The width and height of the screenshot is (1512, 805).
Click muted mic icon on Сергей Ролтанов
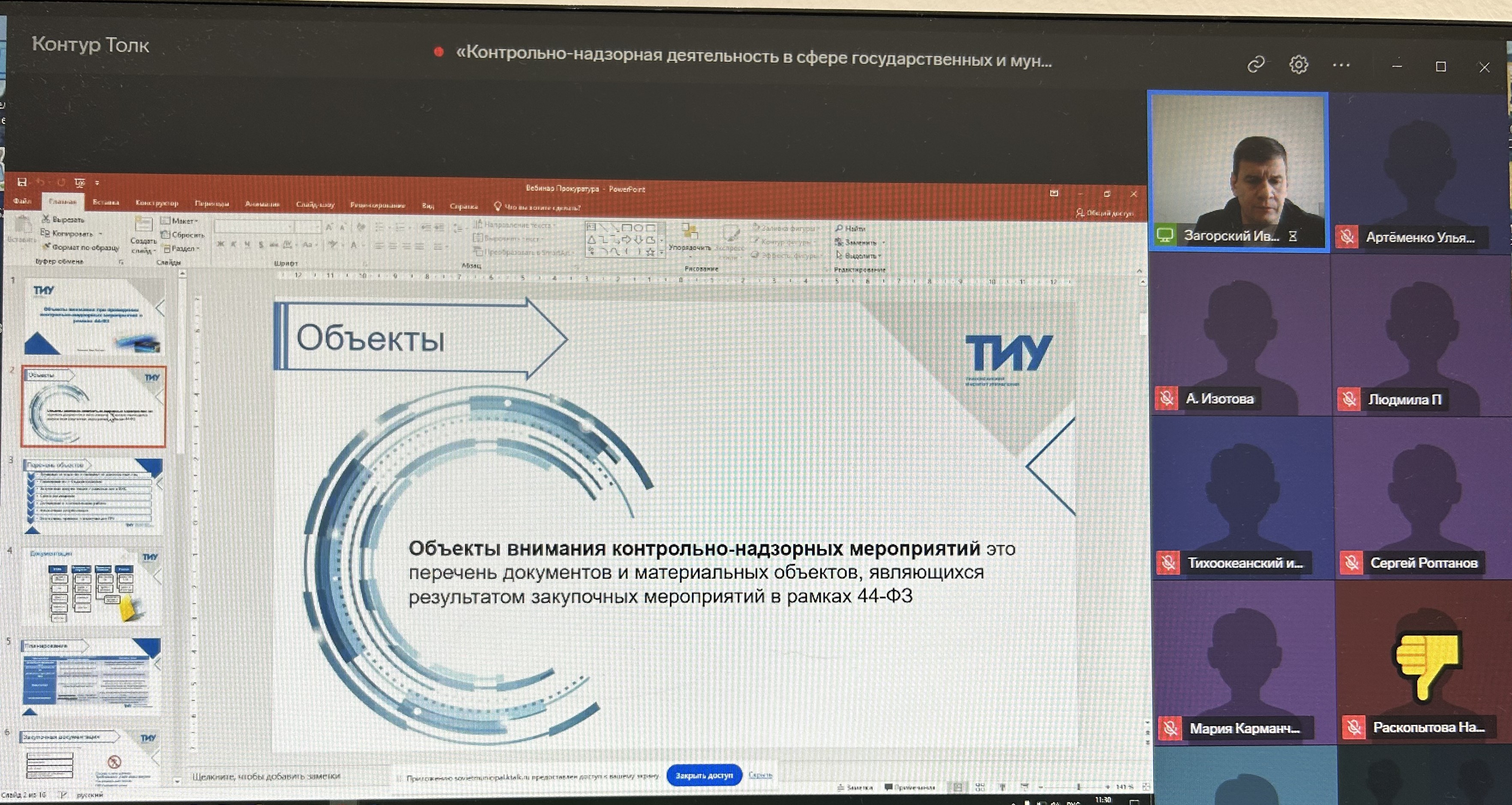tap(1352, 563)
